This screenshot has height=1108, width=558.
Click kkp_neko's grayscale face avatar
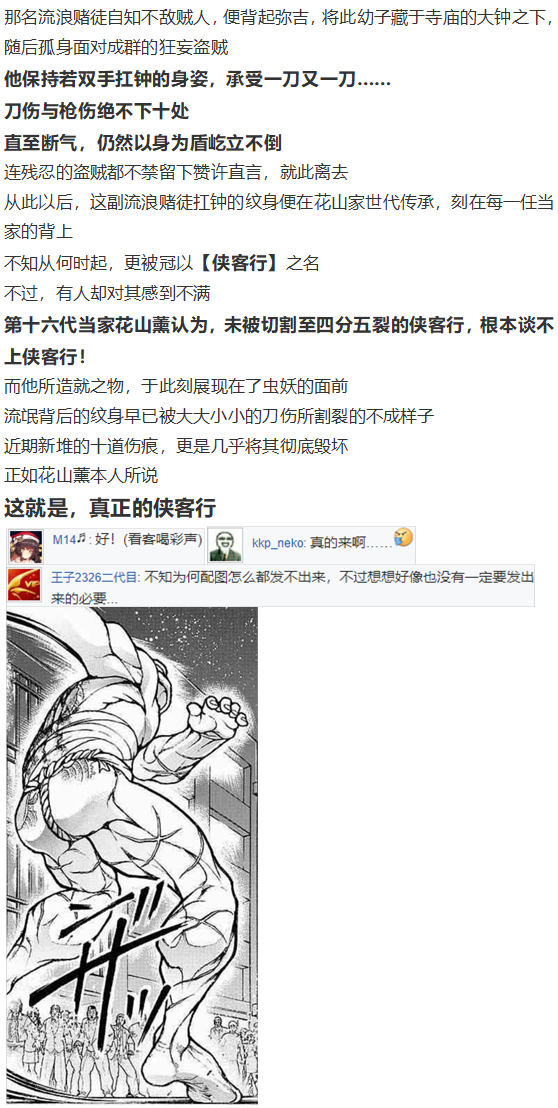coord(225,546)
